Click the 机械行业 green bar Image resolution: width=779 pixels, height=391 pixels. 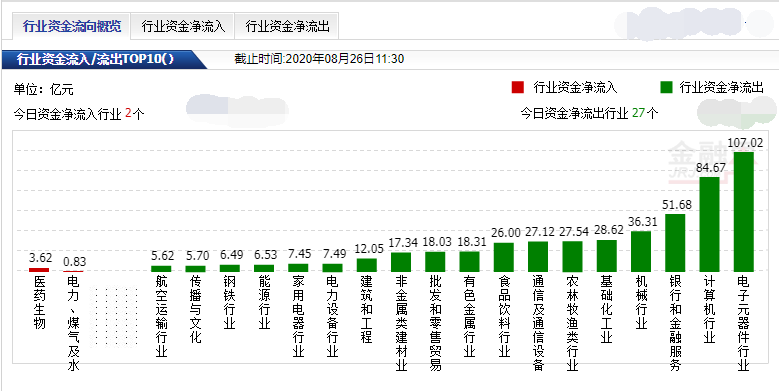641,251
